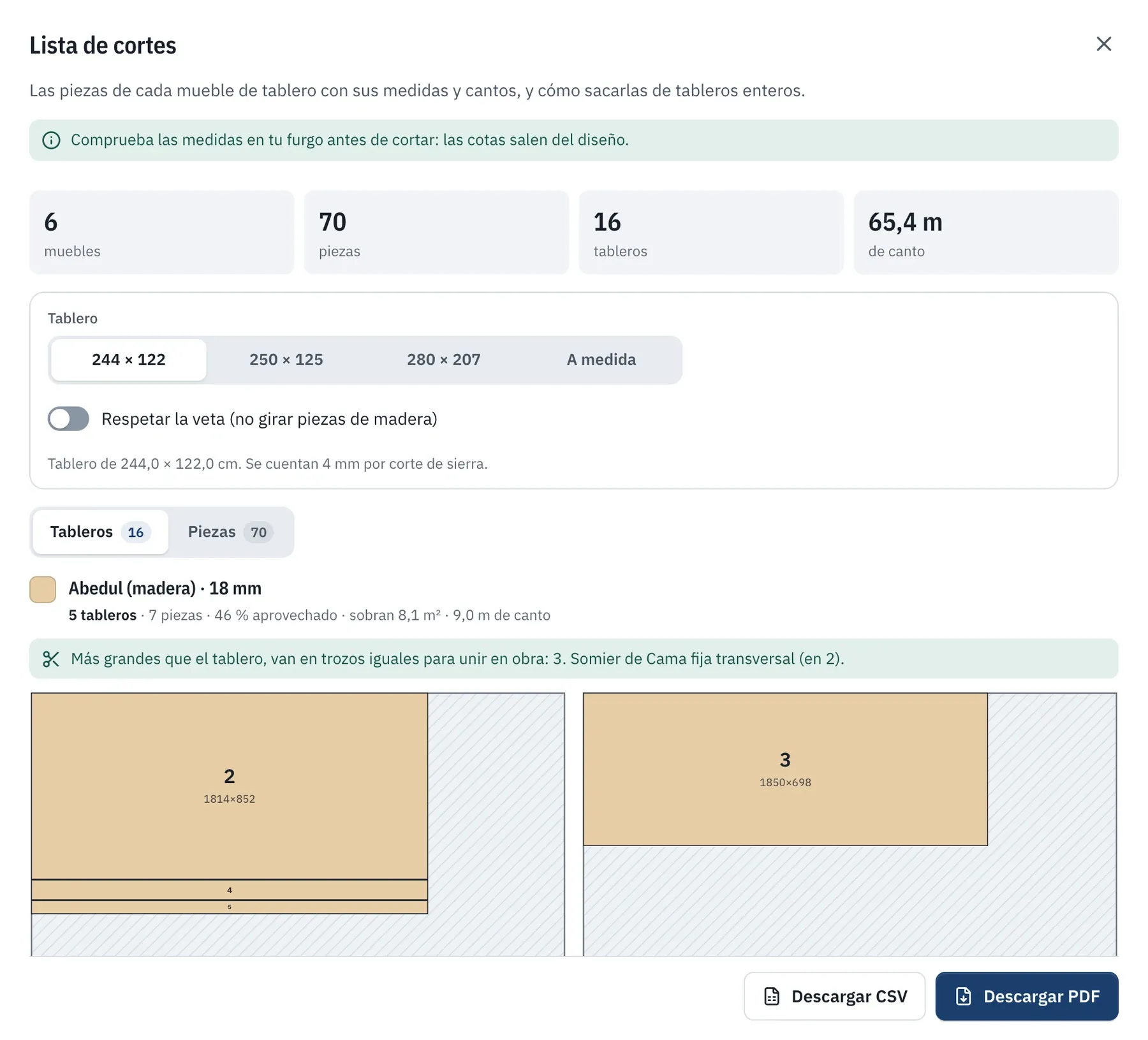Toggle Respetar la veta switch
This screenshot has width=1148, height=1040.
point(68,419)
